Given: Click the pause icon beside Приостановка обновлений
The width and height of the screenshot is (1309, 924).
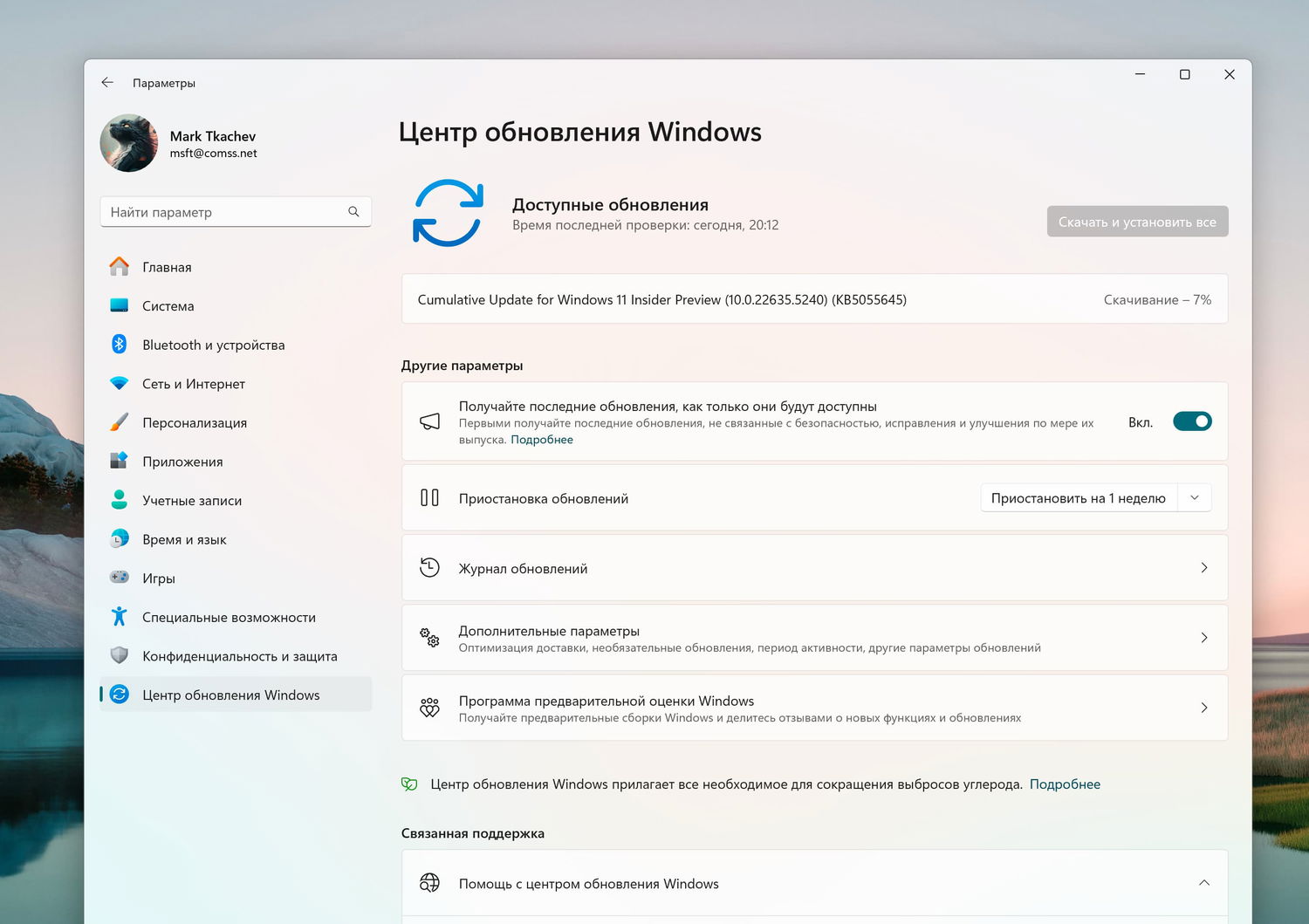Looking at the screenshot, I should pyautogui.click(x=429, y=497).
